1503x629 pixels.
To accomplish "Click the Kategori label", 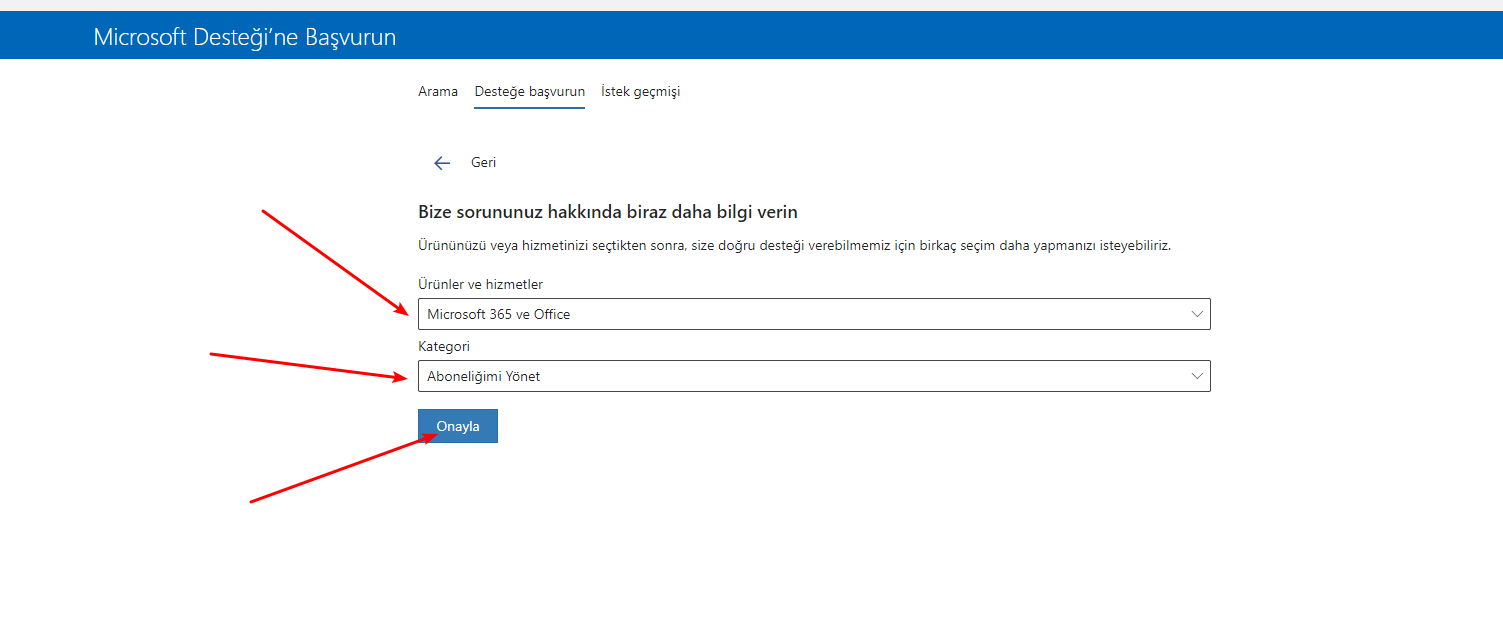I will (x=444, y=347).
